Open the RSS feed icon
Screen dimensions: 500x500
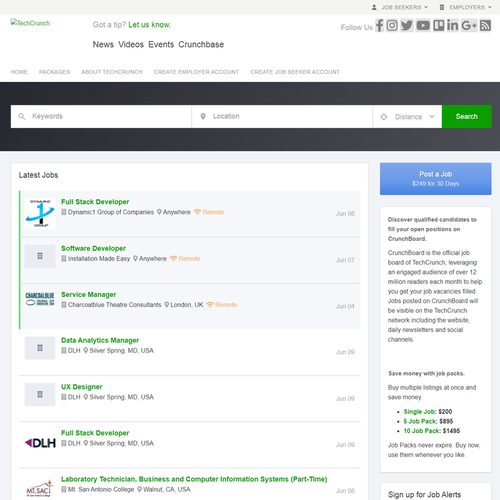click(x=485, y=25)
